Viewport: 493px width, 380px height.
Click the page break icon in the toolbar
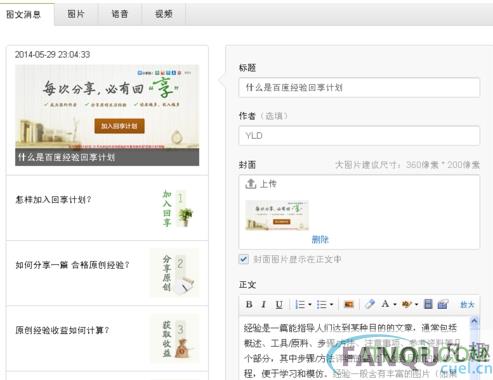tap(428, 304)
